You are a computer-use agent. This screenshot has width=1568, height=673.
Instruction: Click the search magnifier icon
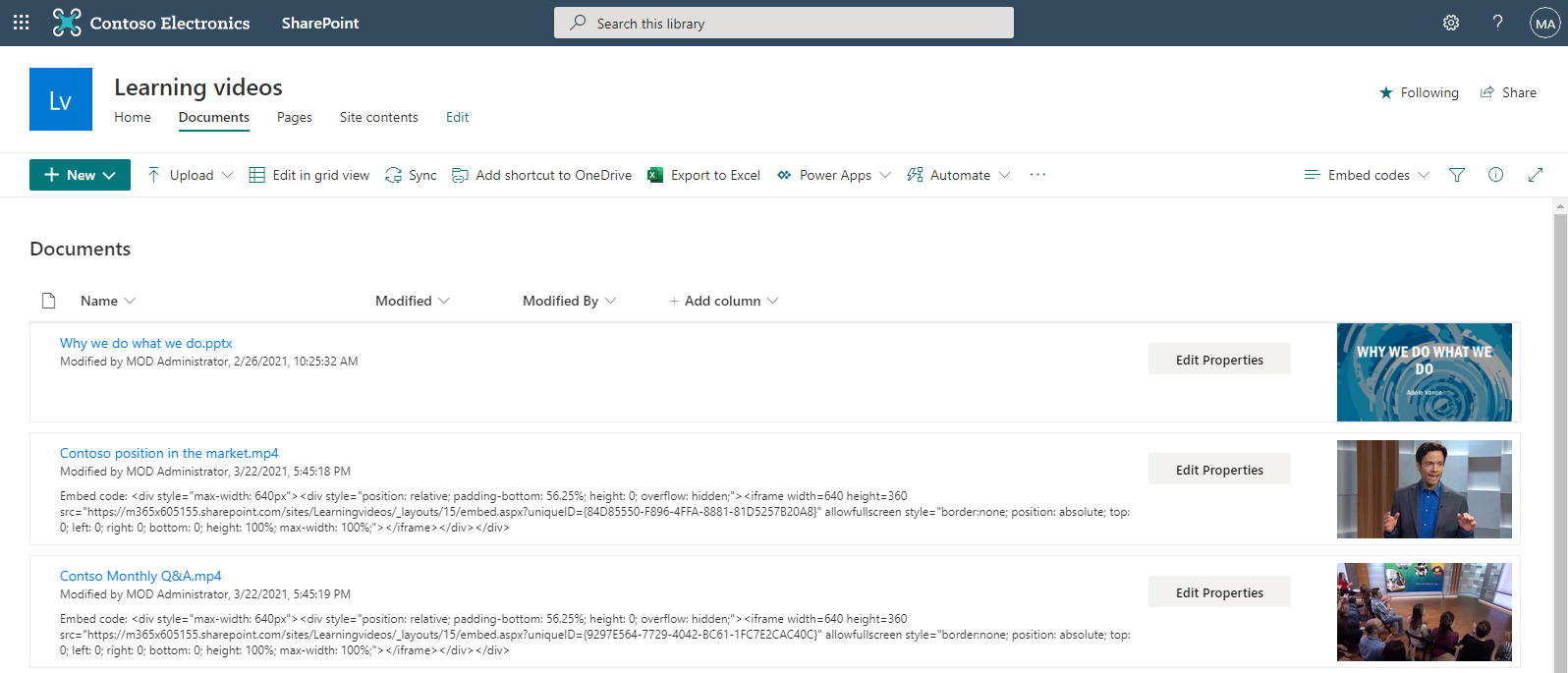578,23
